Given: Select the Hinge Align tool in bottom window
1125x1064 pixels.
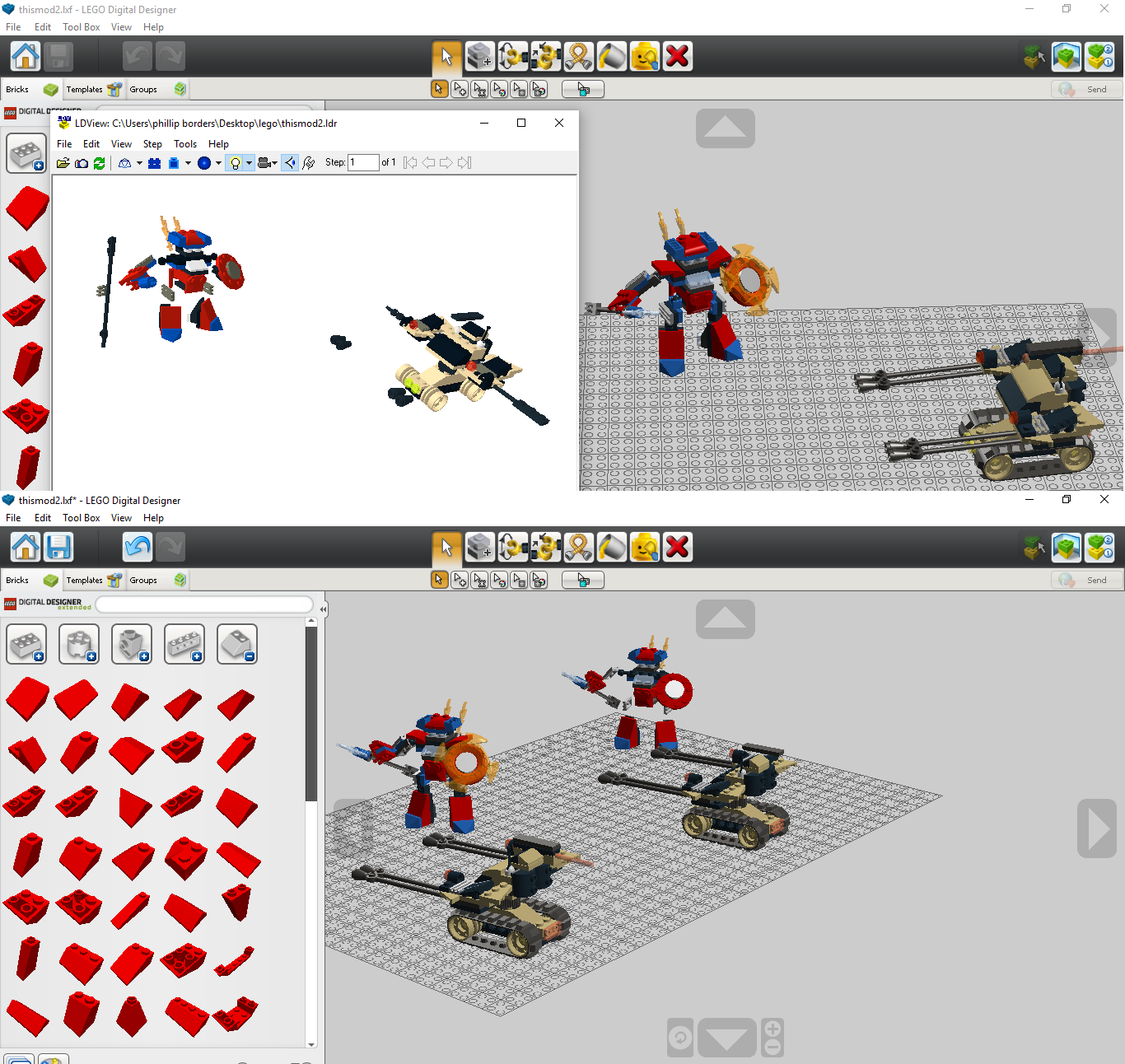Looking at the screenshot, I should tap(546, 547).
